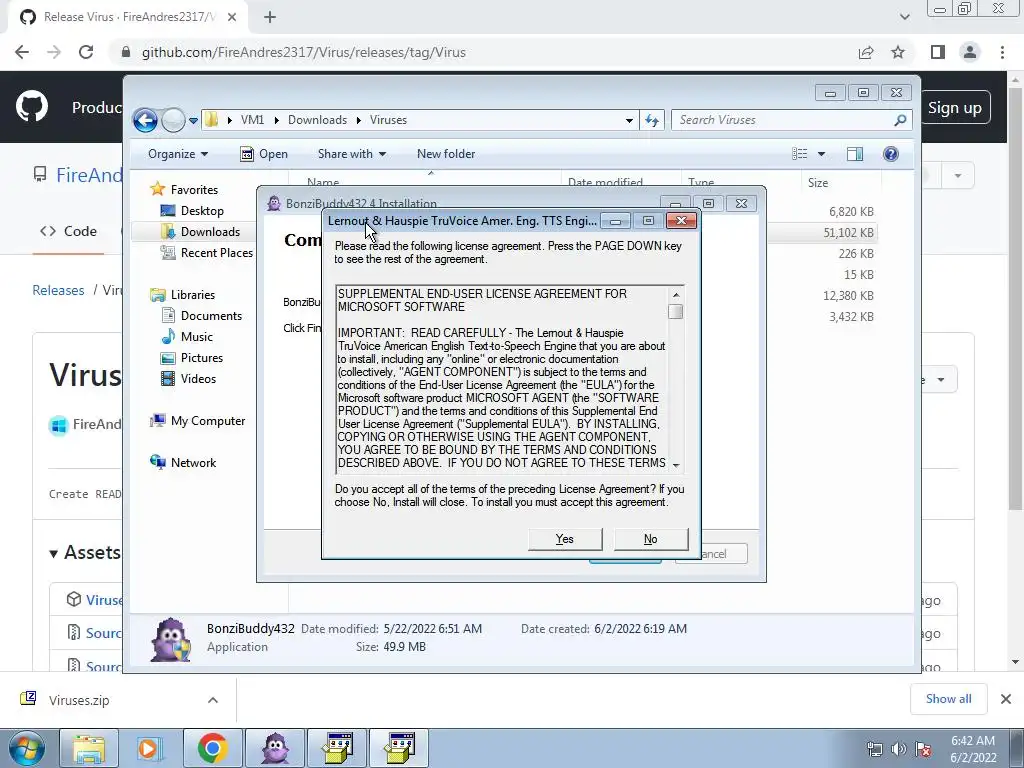
Task: Select the file row sized 12,380 KB
Action: tap(848, 295)
